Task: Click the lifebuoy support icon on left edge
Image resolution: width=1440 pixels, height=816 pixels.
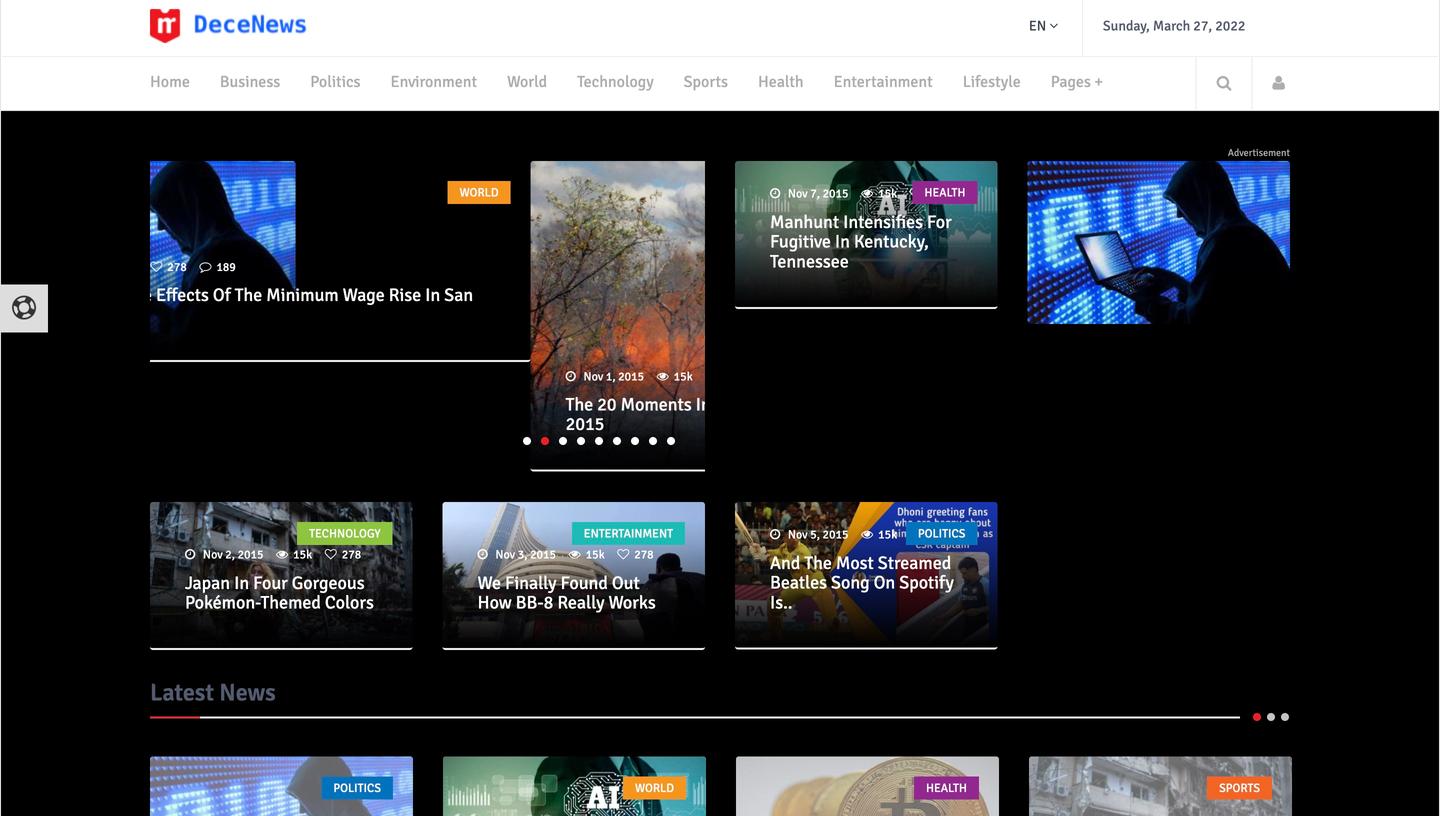Action: coord(24,308)
